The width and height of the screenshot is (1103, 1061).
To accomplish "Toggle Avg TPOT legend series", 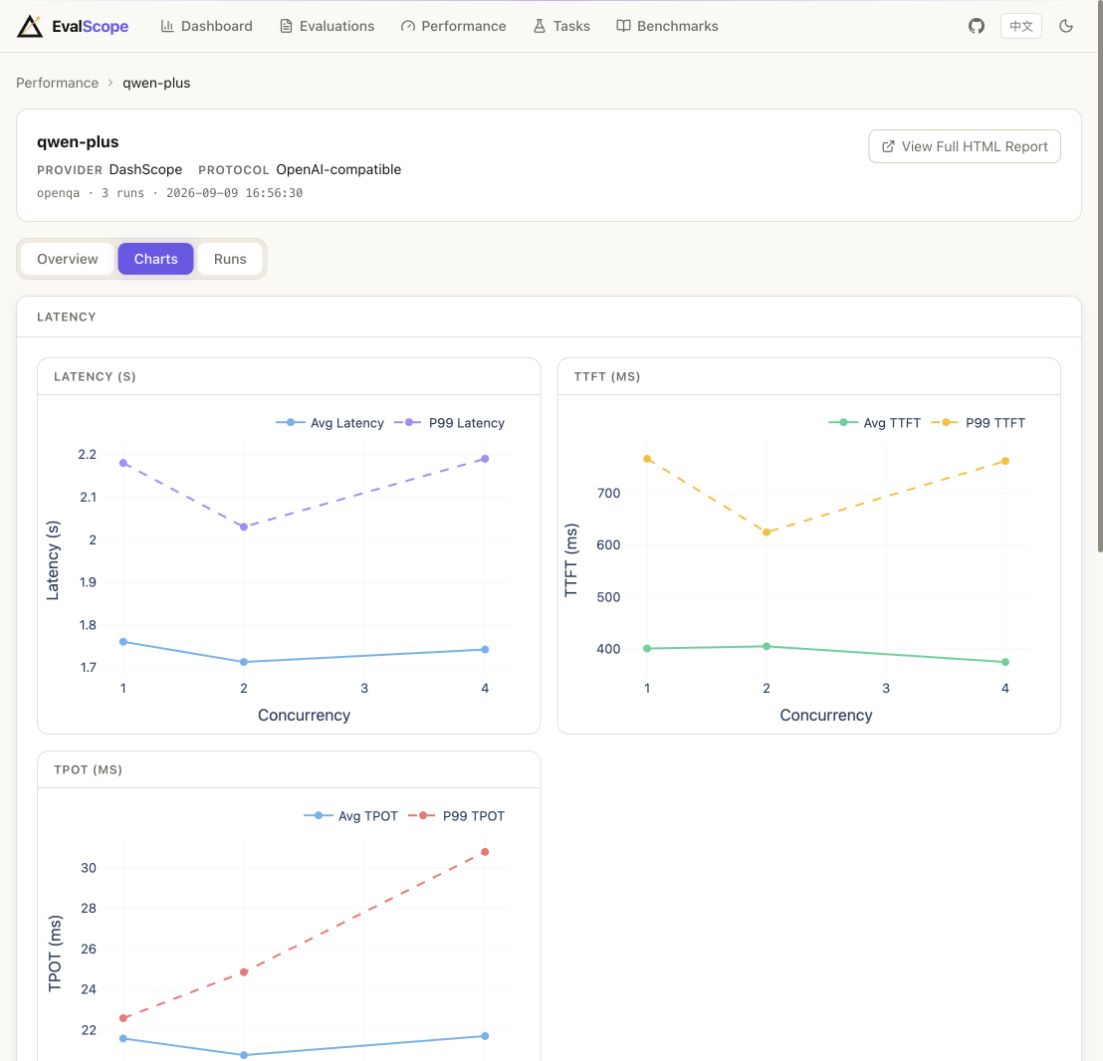I will [351, 816].
